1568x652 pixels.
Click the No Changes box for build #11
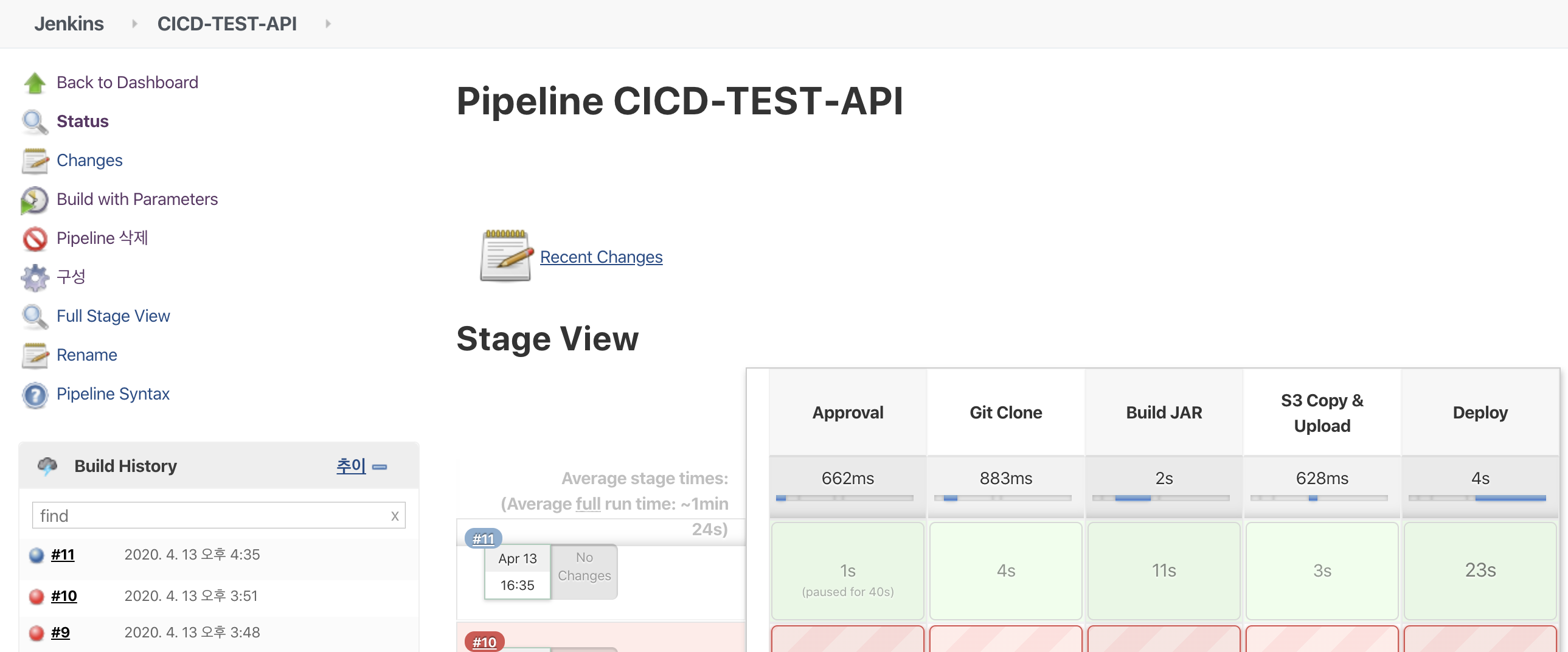pyautogui.click(x=585, y=572)
